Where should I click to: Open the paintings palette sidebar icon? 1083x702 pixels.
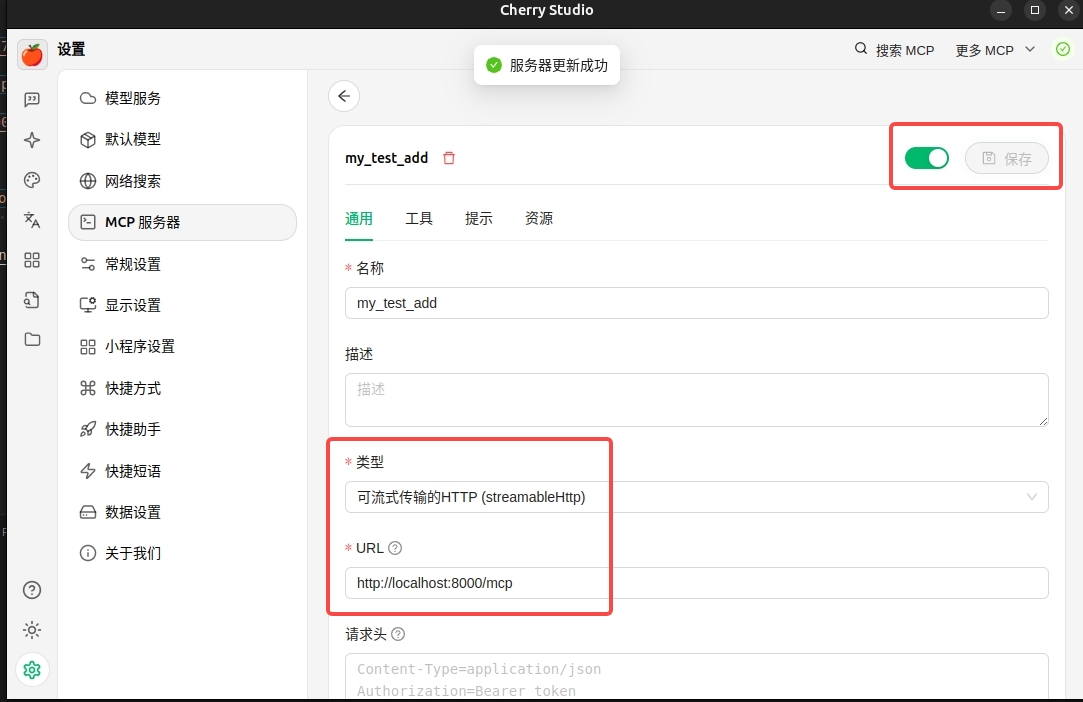coord(32,180)
